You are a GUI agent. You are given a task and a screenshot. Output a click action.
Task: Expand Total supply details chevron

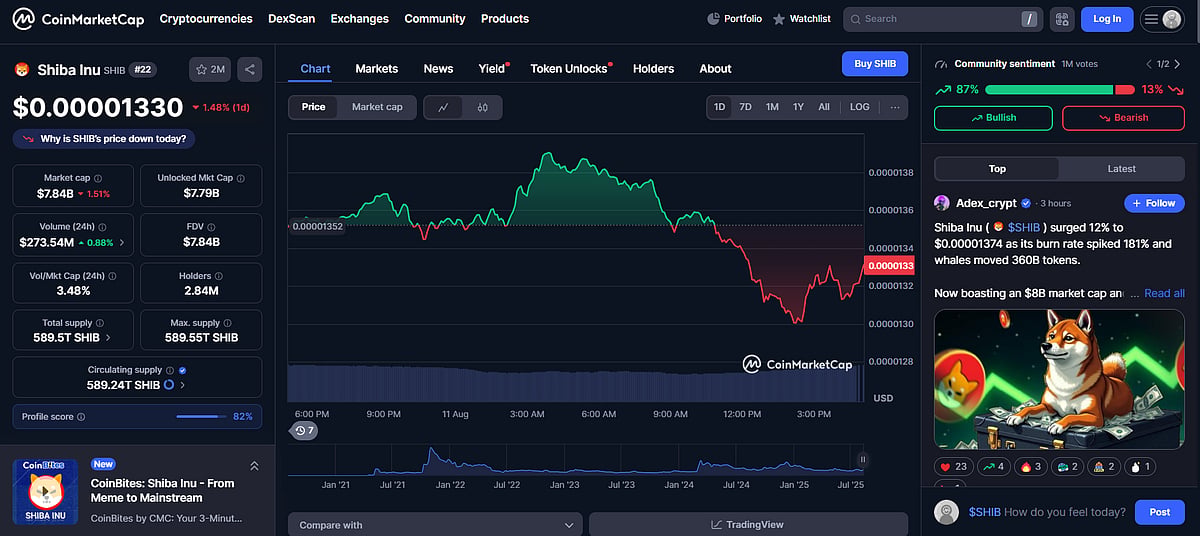pos(108,338)
